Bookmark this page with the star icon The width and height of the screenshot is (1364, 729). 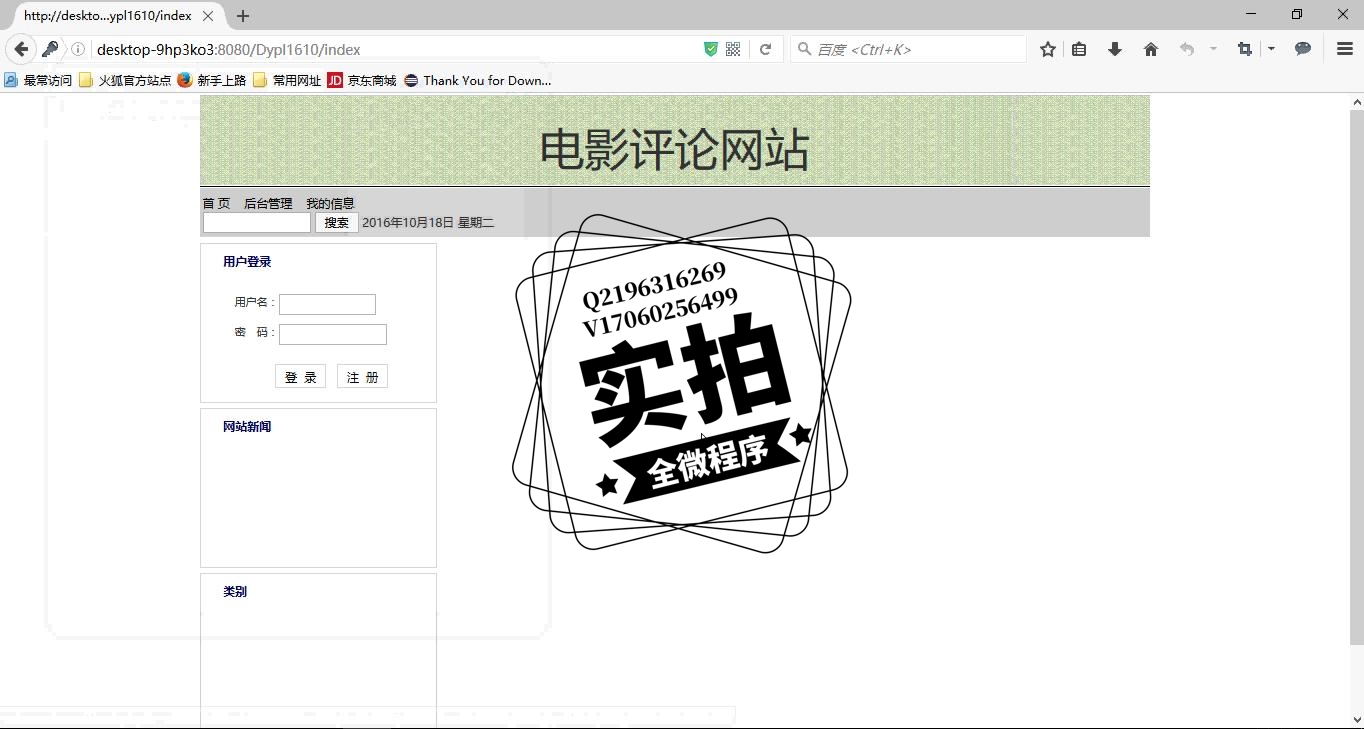[x=1048, y=49]
